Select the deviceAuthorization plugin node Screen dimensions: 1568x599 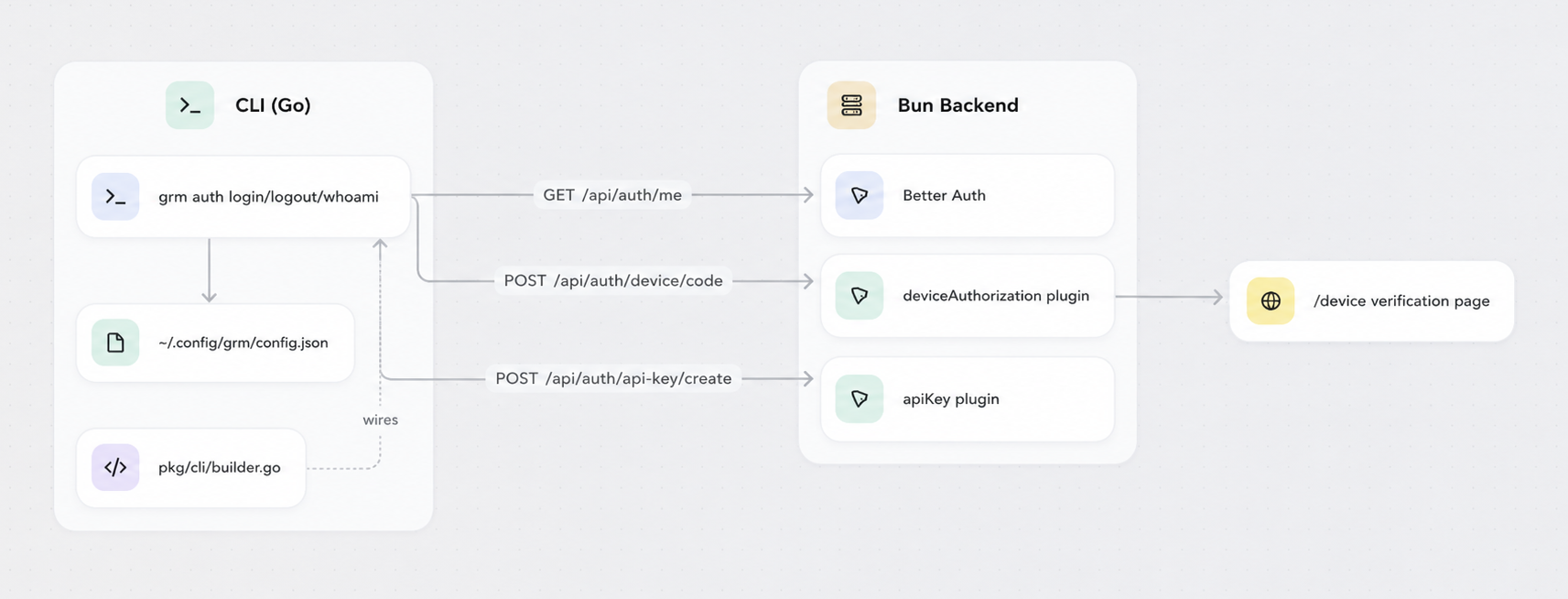(968, 296)
